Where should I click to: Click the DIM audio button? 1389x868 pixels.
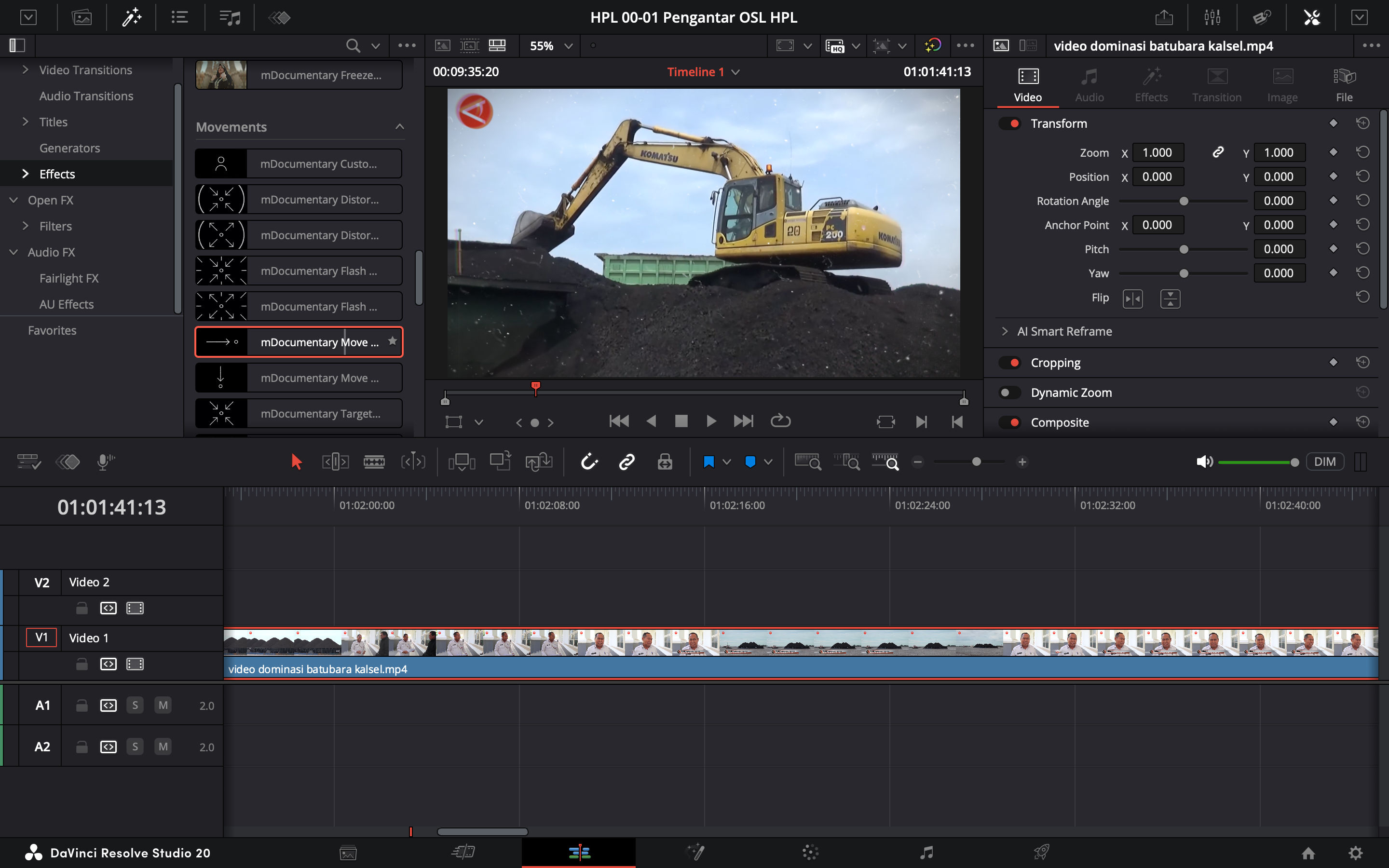click(x=1324, y=461)
